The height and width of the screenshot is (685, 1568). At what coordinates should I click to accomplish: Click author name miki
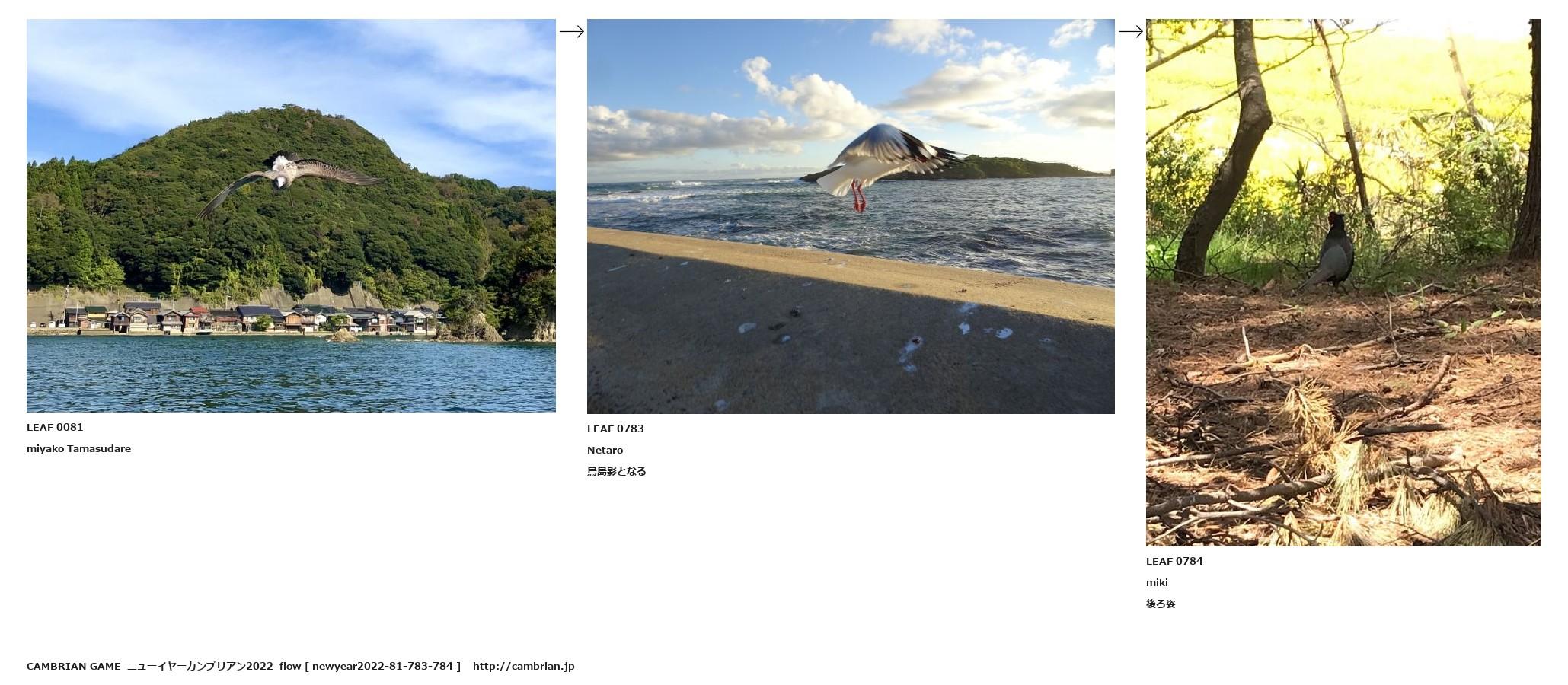pos(1157,582)
